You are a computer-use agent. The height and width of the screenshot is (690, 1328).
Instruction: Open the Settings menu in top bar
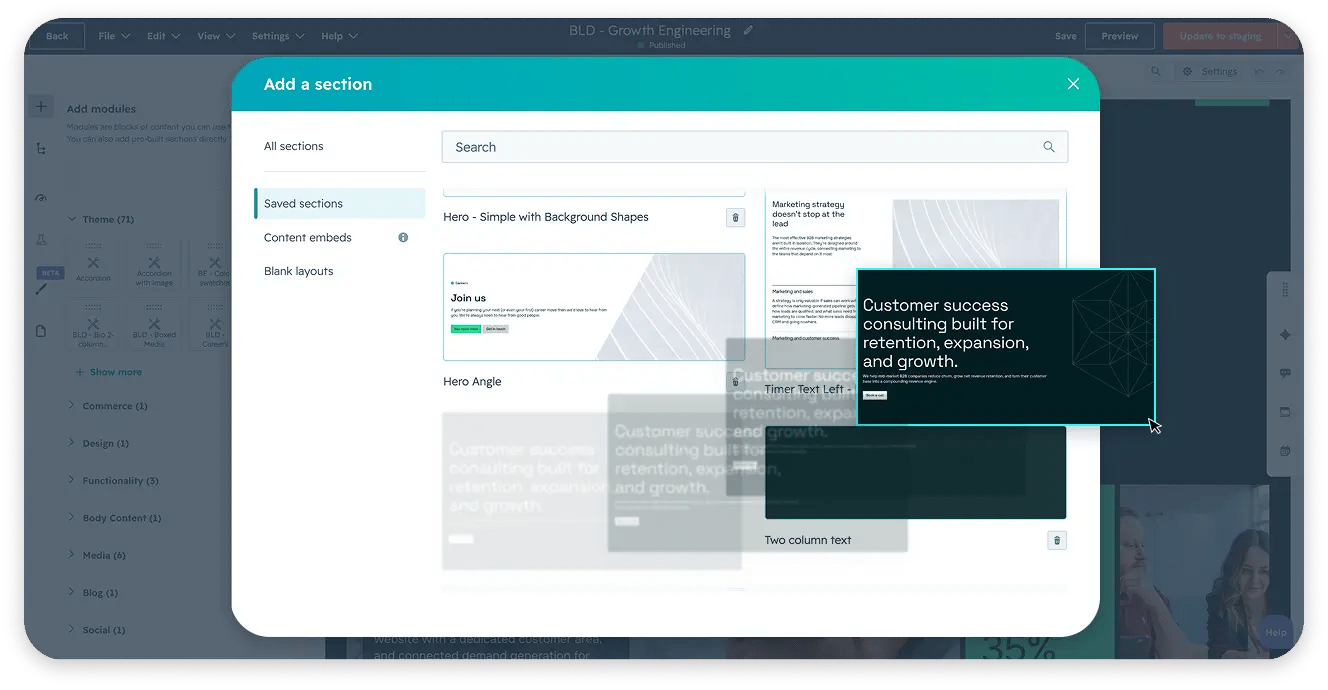[x=278, y=36]
